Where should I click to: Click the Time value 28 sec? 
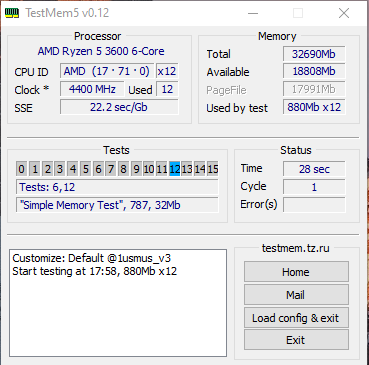coord(314,169)
